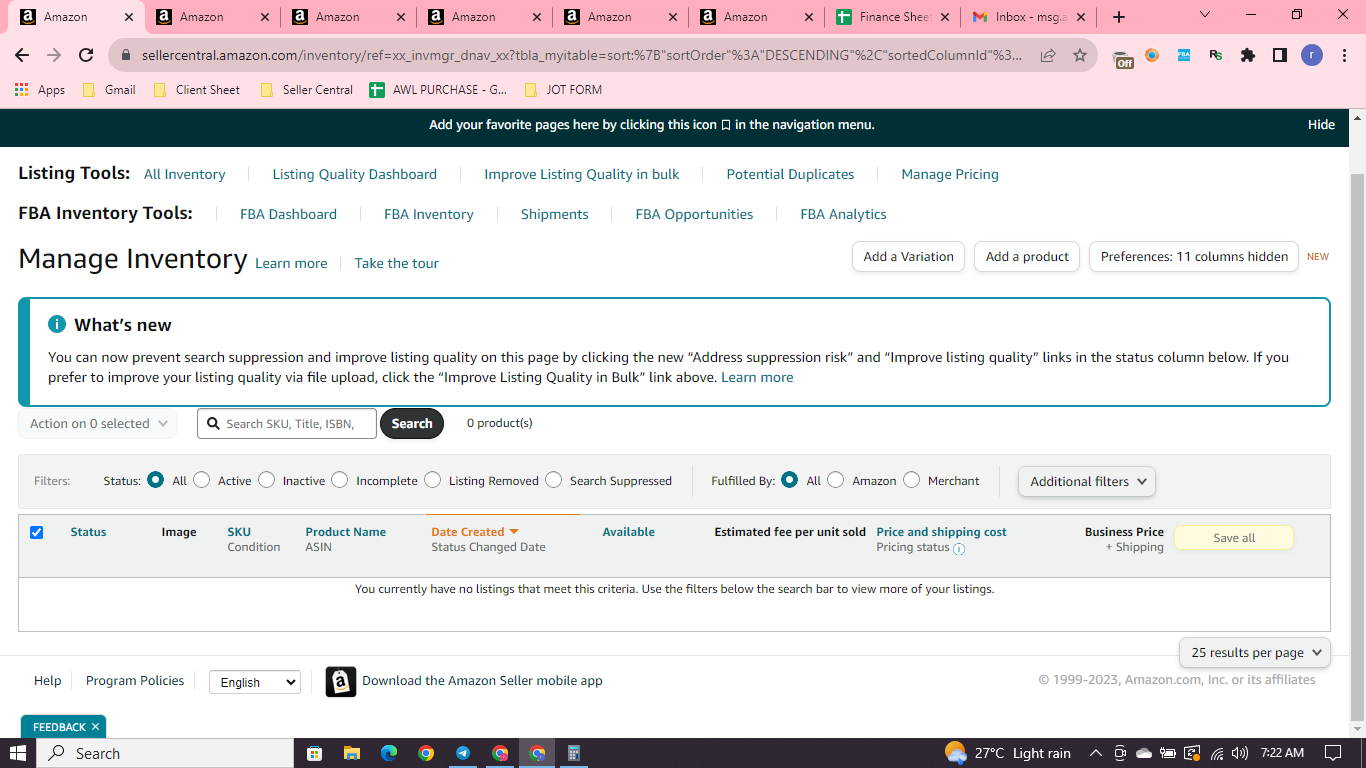Click the info icon beside What's new
The height and width of the screenshot is (768, 1366).
pos(57,325)
